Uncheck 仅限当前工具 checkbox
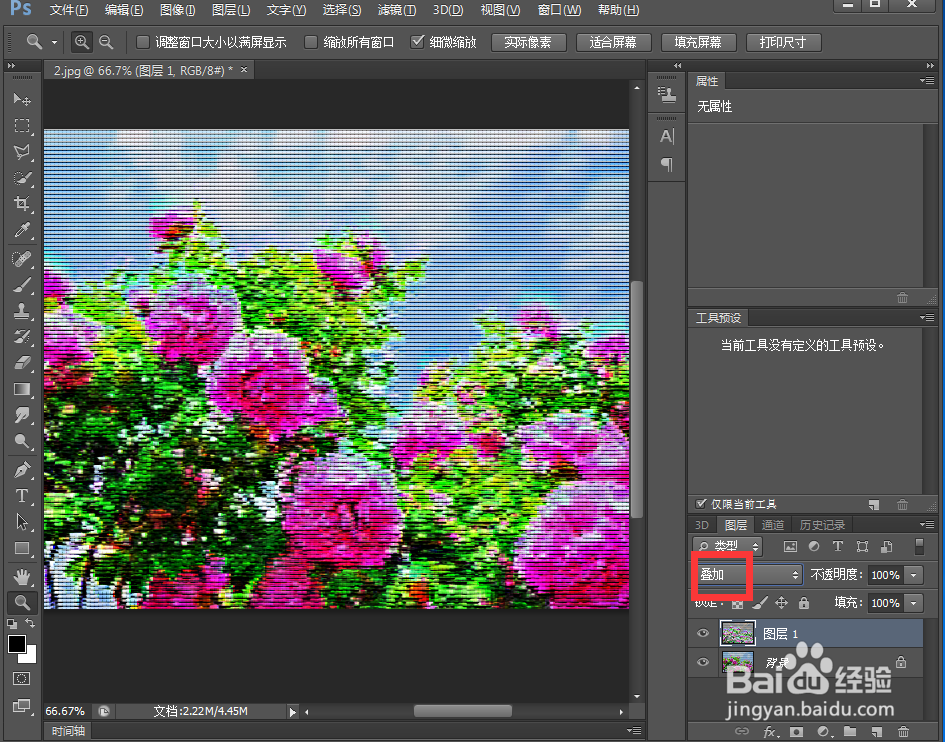This screenshot has height=742, width=945. [x=700, y=503]
